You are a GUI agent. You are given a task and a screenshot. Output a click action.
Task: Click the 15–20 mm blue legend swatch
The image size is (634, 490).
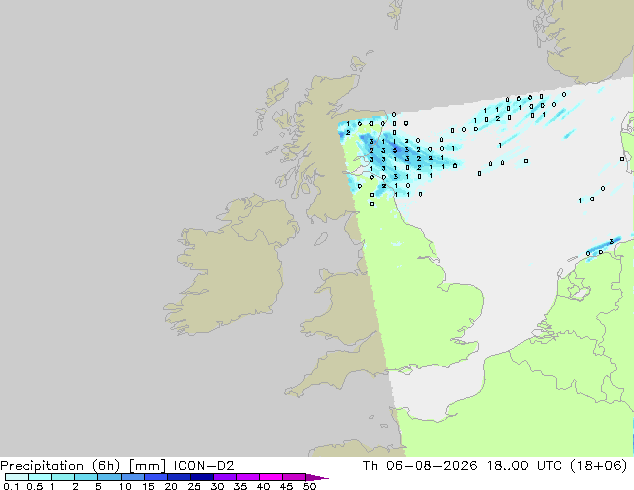click(x=156, y=477)
